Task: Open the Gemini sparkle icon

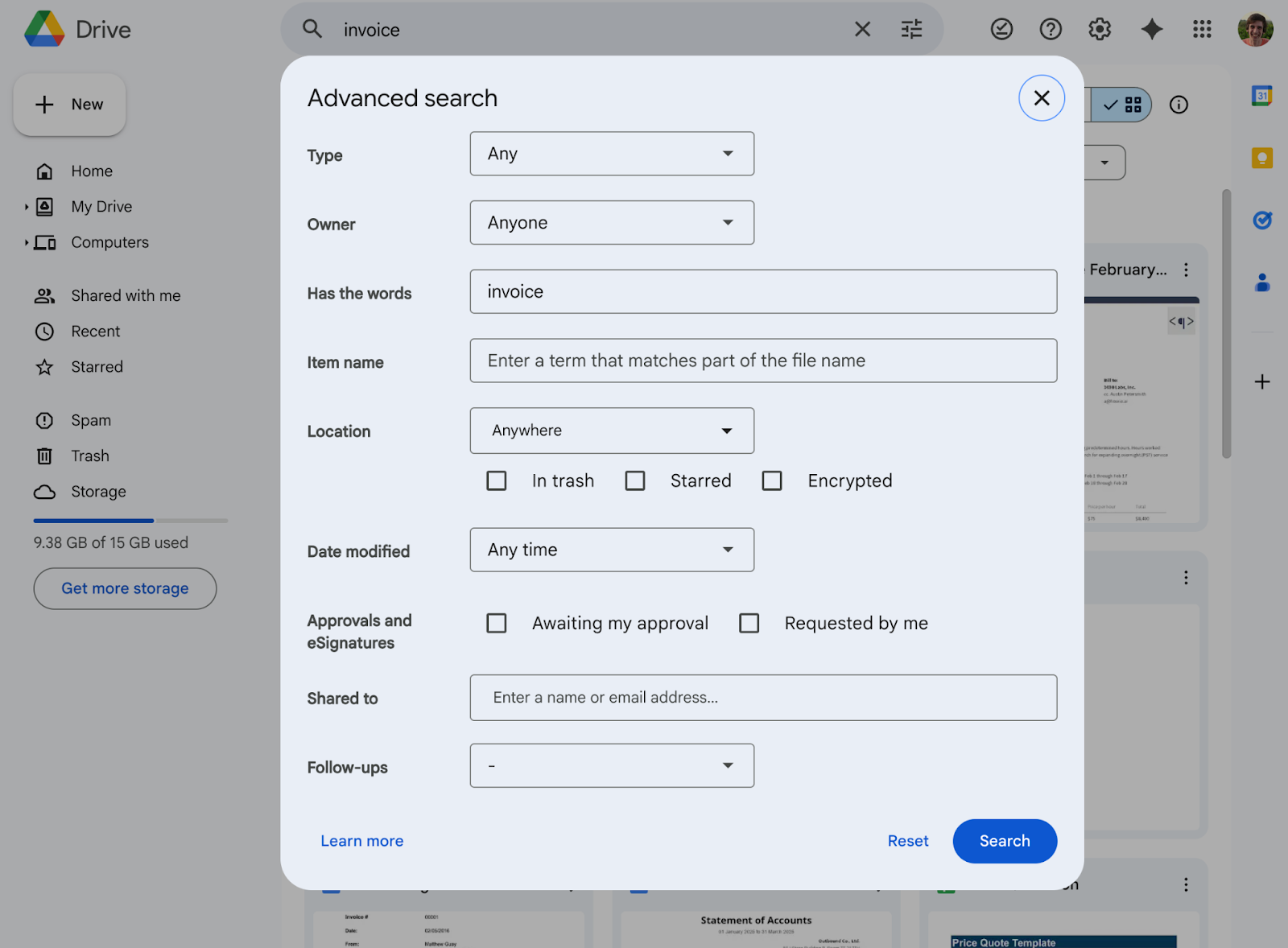Action: (x=1151, y=29)
